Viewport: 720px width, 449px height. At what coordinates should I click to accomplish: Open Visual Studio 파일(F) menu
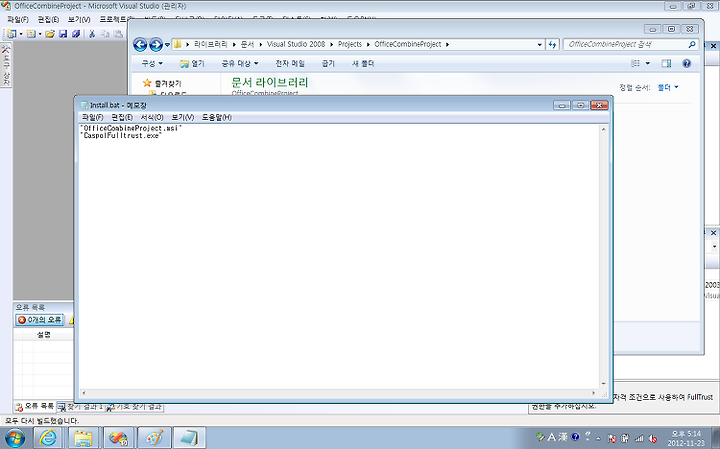(x=18, y=19)
